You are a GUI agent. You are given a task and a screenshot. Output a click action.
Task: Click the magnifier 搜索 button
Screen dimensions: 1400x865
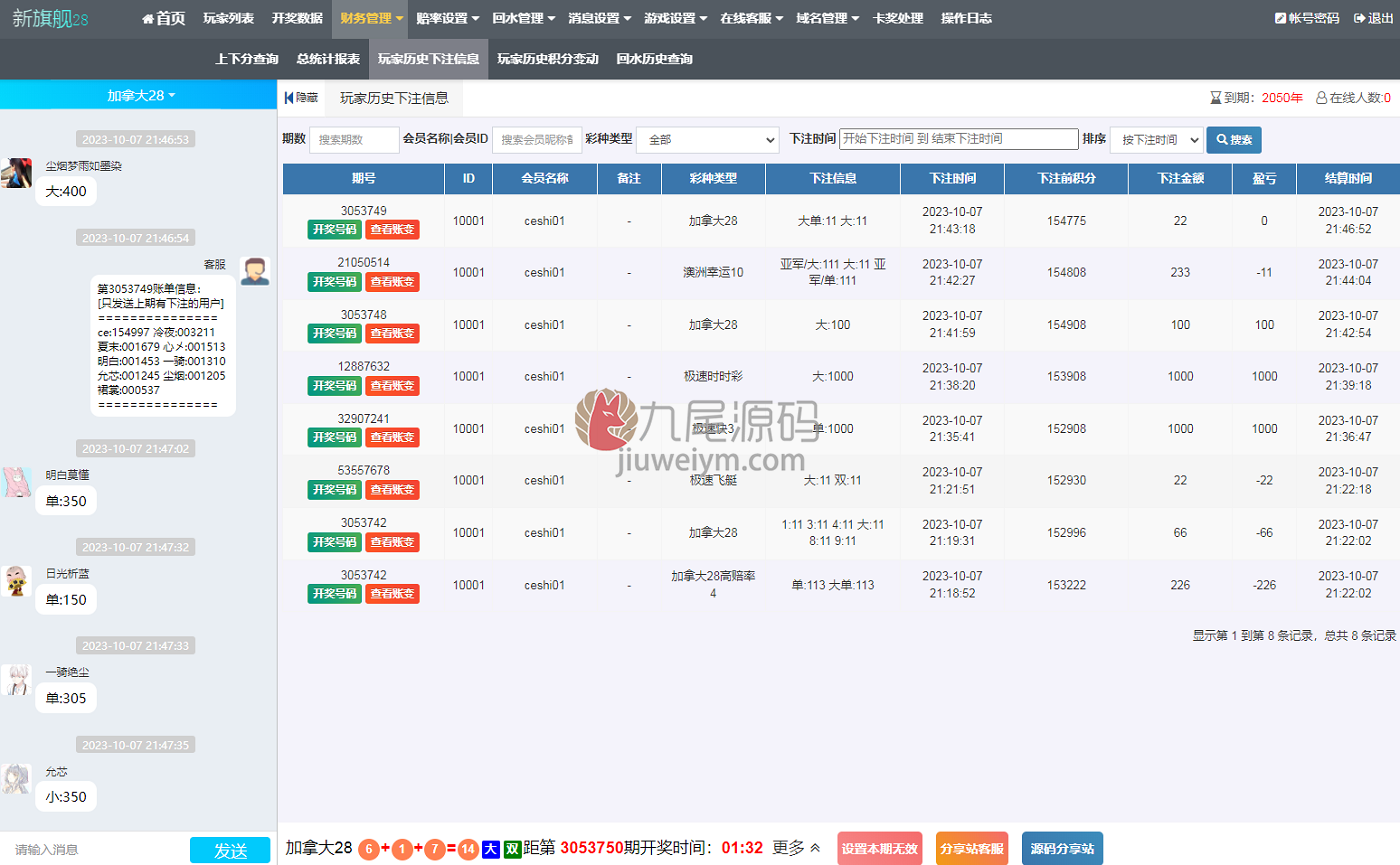[x=1234, y=140]
